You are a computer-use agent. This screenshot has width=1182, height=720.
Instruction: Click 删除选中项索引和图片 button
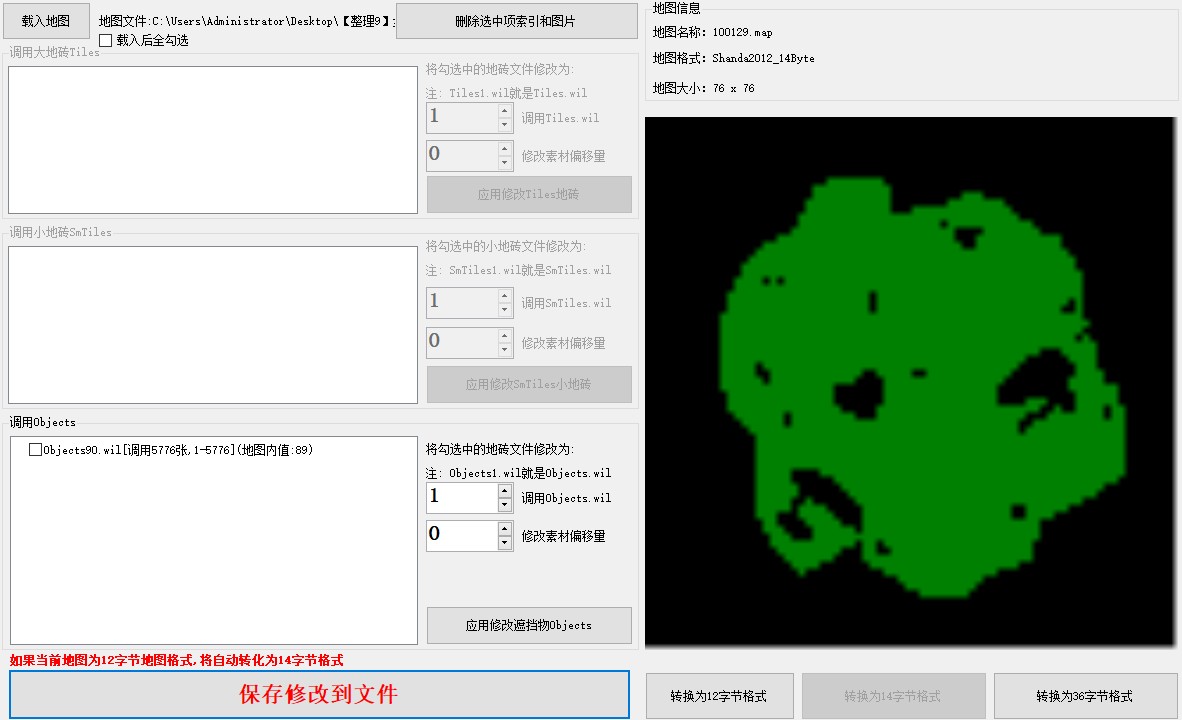[x=516, y=20]
